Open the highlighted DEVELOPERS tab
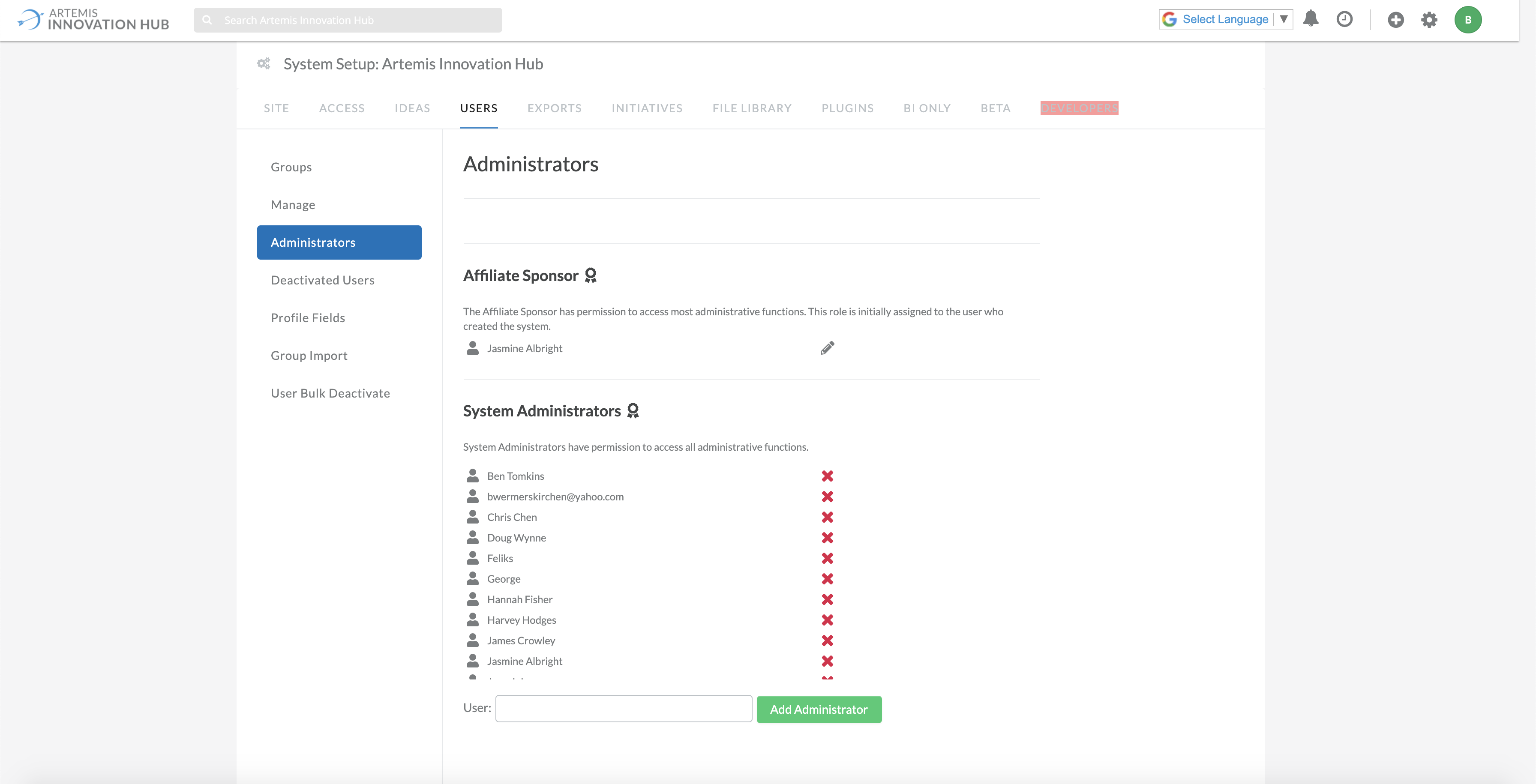The image size is (1536, 784). click(1079, 108)
